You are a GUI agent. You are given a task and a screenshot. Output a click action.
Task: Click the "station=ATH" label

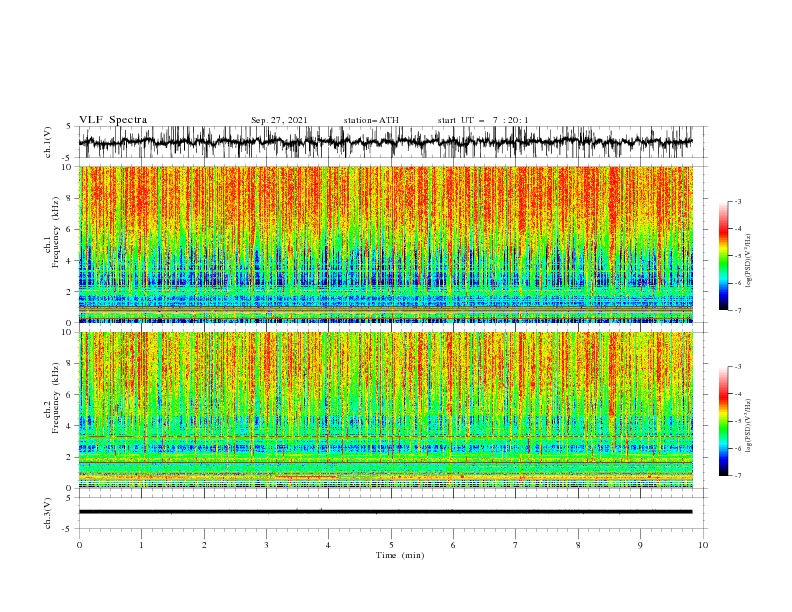pyautogui.click(x=371, y=120)
